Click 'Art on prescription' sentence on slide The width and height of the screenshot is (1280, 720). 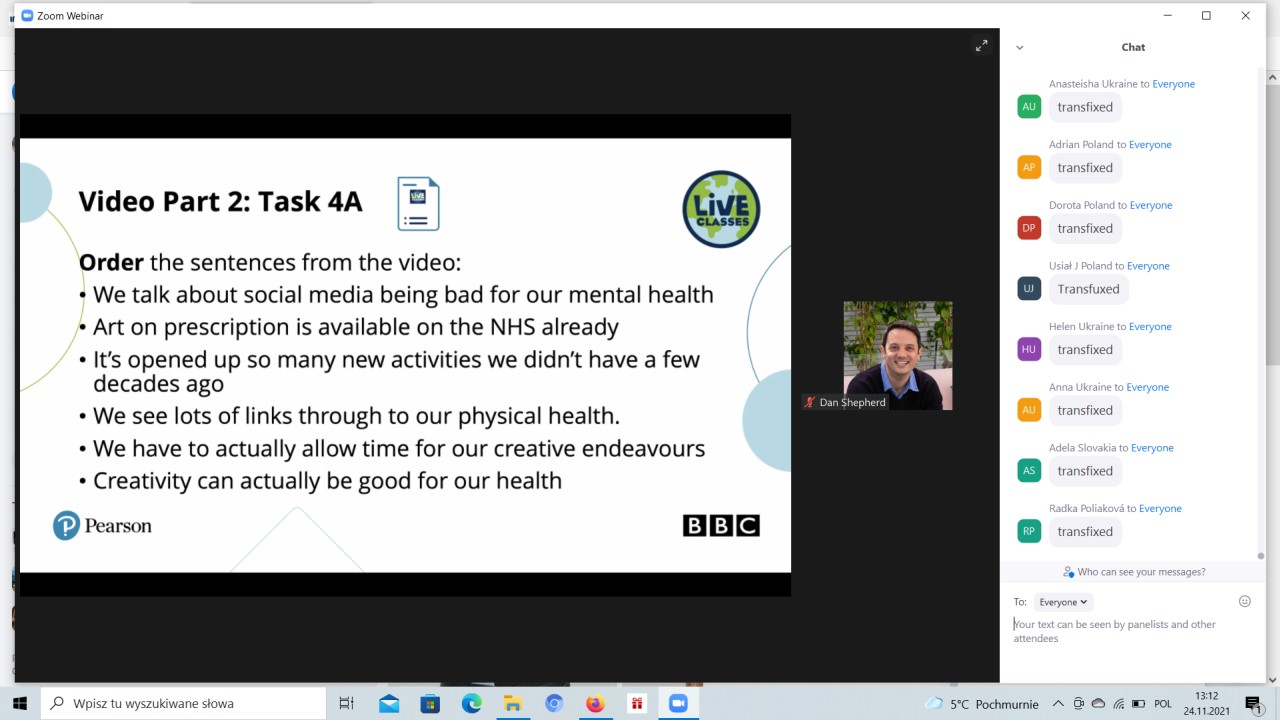pyautogui.click(x=356, y=327)
